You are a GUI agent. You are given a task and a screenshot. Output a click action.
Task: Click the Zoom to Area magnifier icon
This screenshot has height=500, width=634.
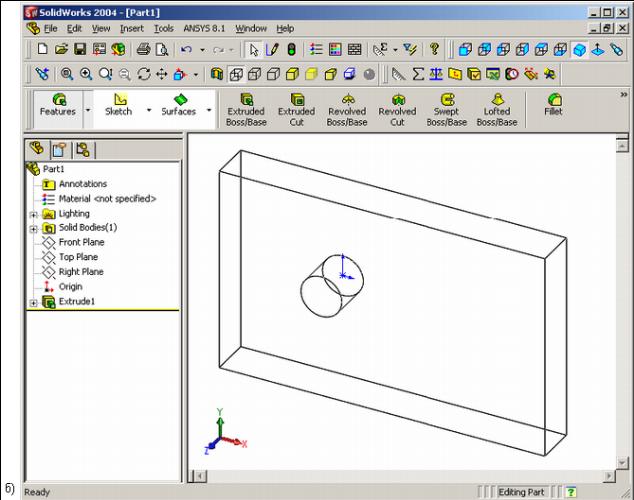[x=86, y=74]
